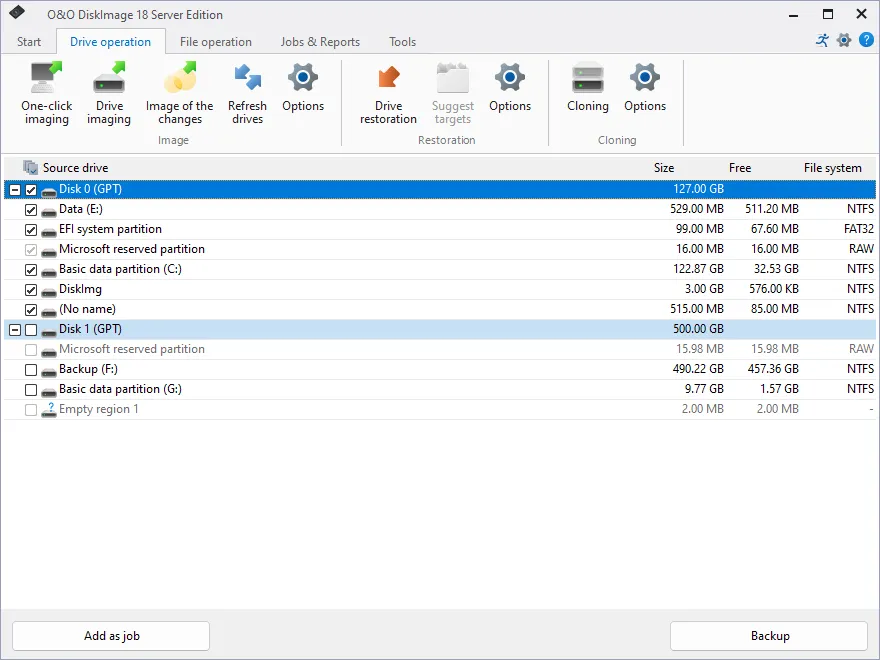This screenshot has height=660, width=880.
Task: Open Drive imaging tool
Action: (109, 93)
